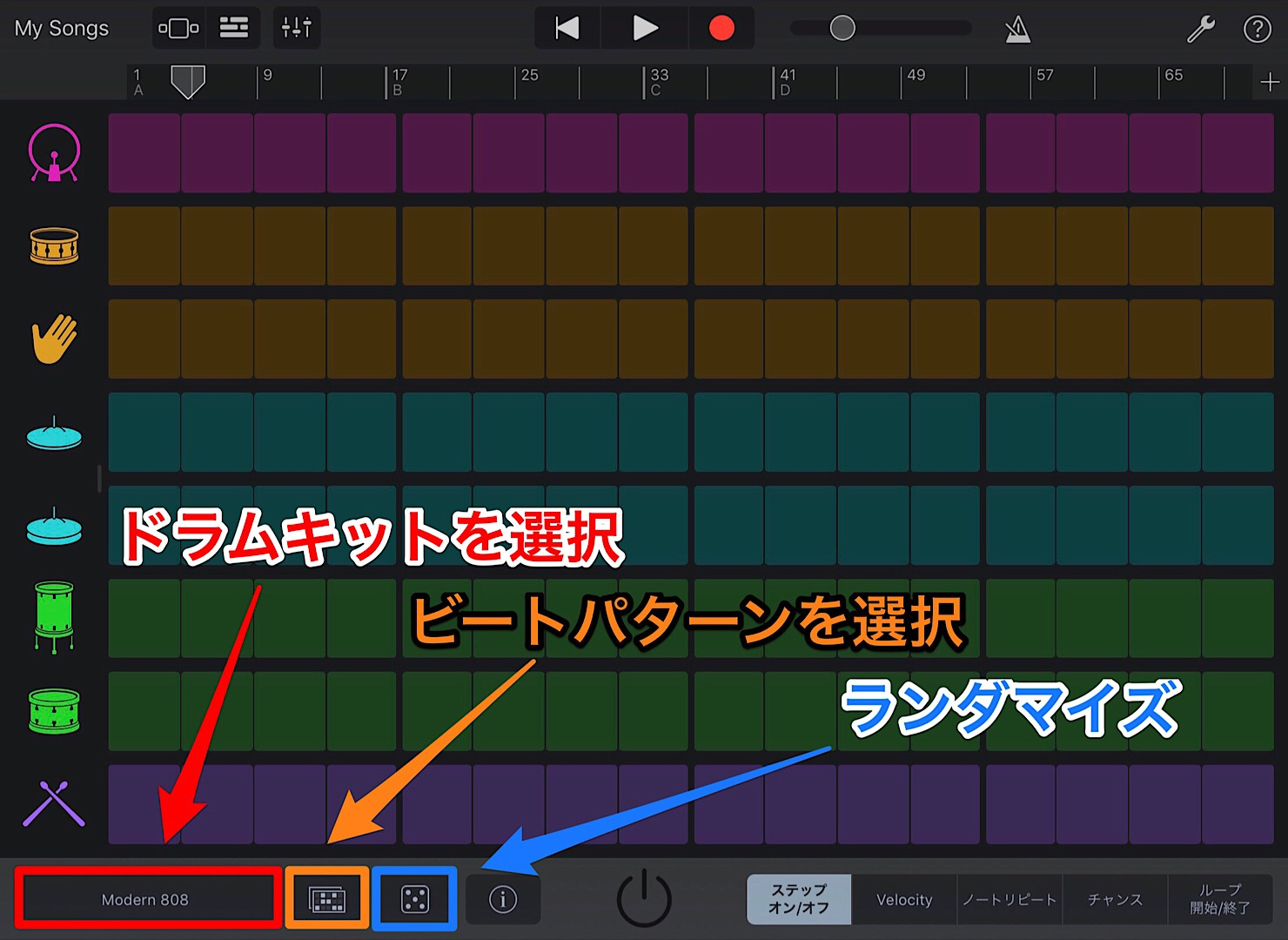This screenshot has height=940, width=1288.
Task: Jump to bar 41 section D on ruler
Action: tap(788, 82)
